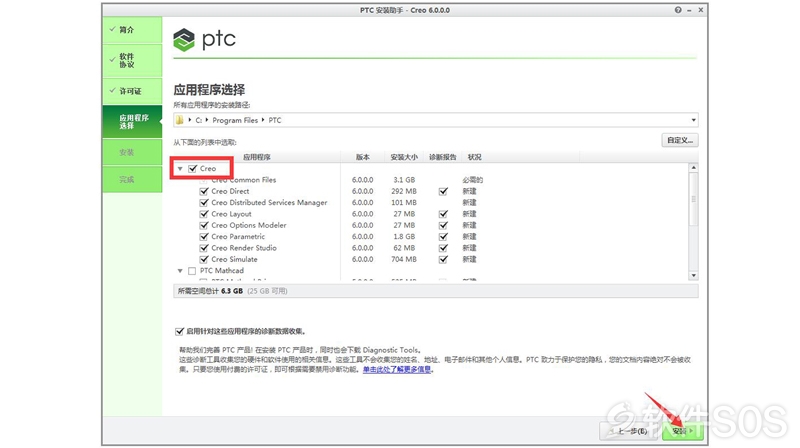Go to 软件协议 step in sidebar
800x448 pixels.
pyautogui.click(x=132, y=60)
